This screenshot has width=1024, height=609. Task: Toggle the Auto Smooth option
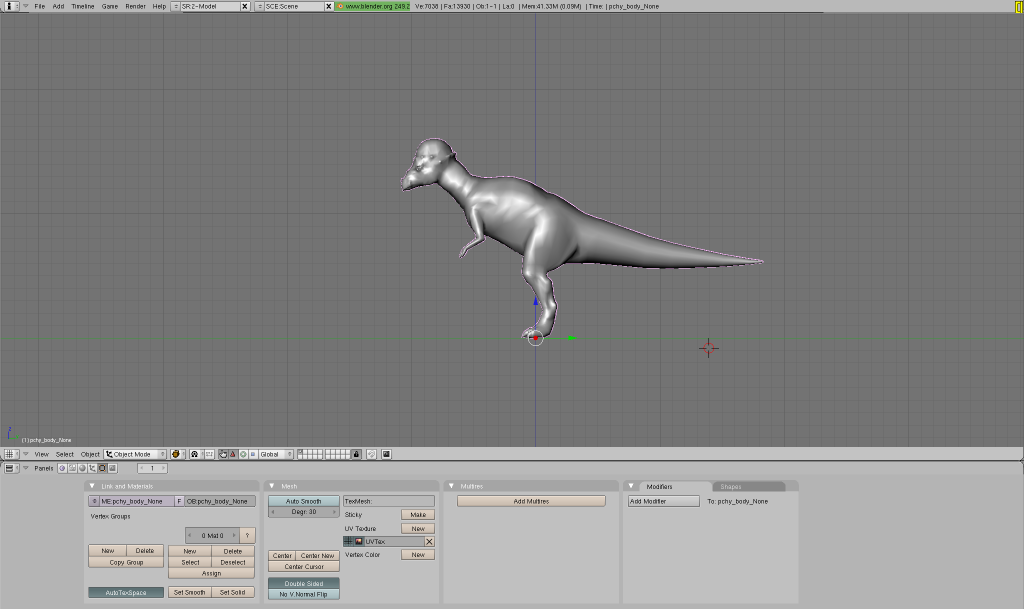tap(303, 501)
